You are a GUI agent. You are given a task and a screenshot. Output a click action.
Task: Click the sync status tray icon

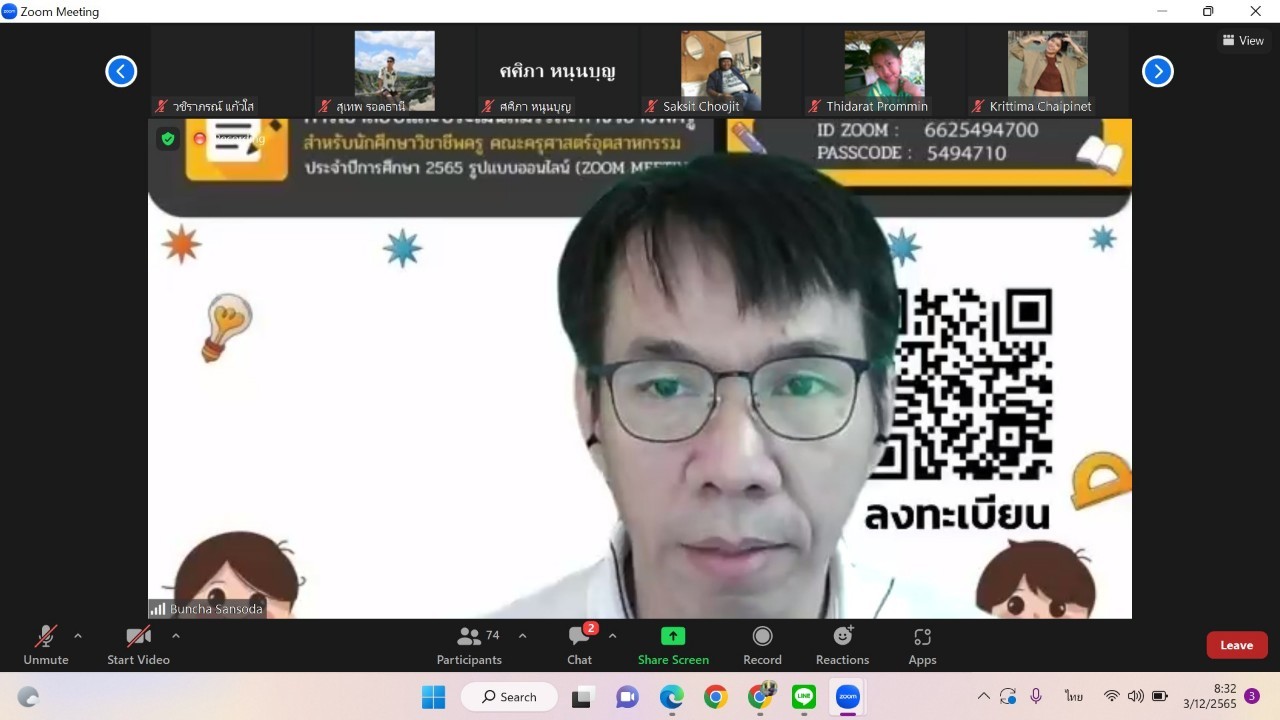click(1008, 696)
